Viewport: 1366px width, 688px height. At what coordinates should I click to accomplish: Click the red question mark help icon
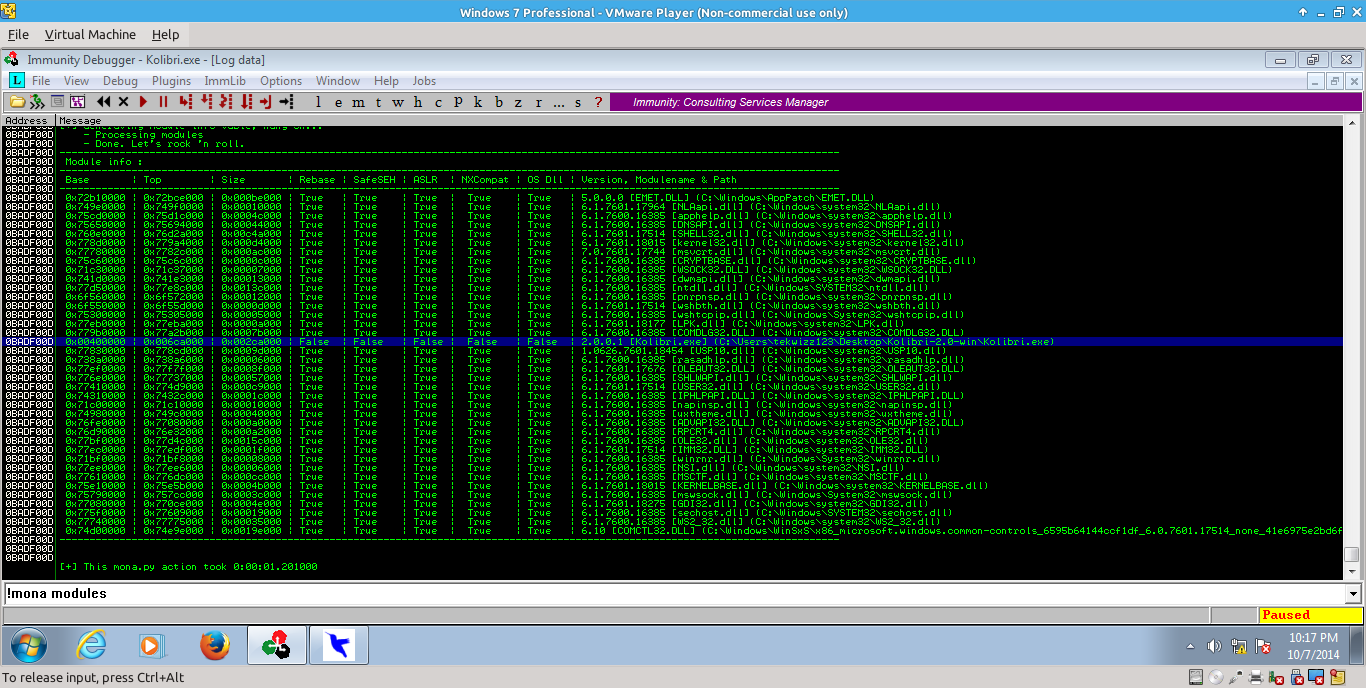[x=598, y=102]
